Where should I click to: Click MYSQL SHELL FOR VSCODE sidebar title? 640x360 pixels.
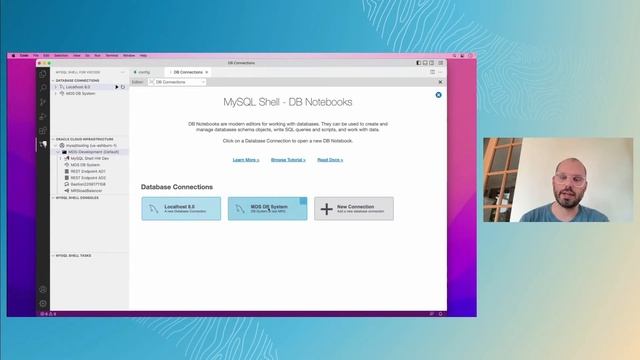(x=78, y=72)
